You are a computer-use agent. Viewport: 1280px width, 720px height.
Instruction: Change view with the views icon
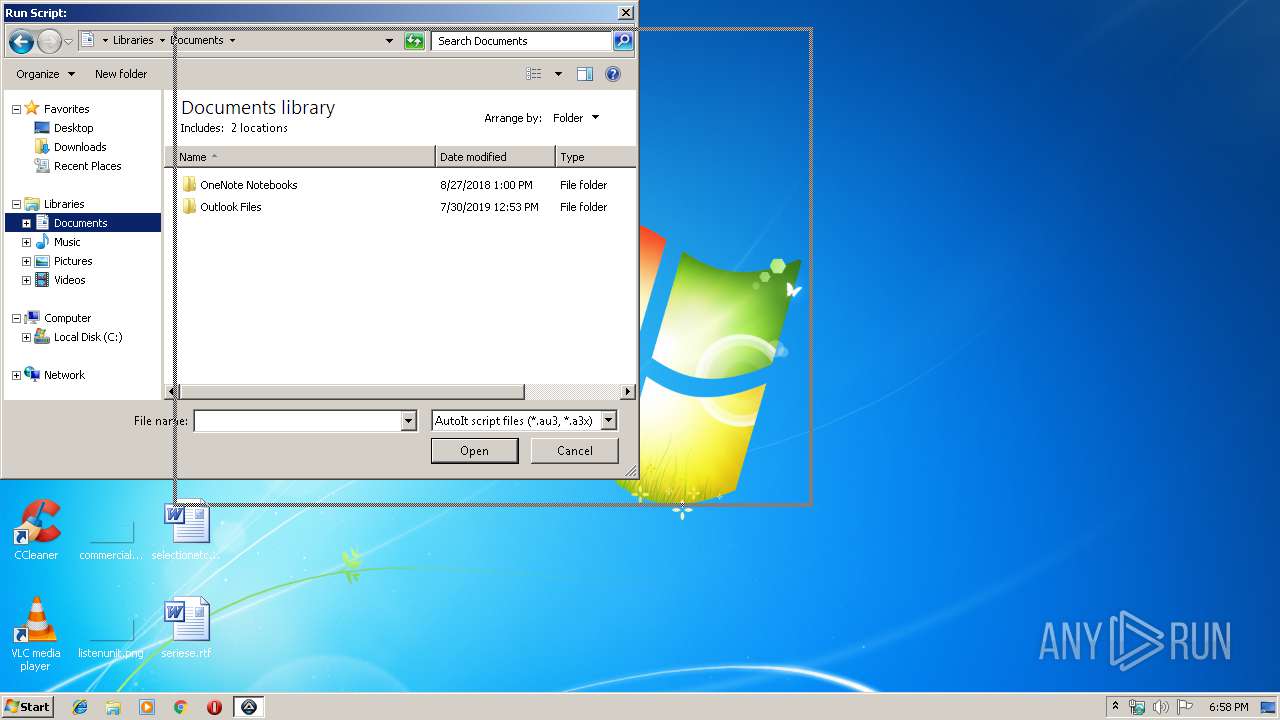[534, 74]
